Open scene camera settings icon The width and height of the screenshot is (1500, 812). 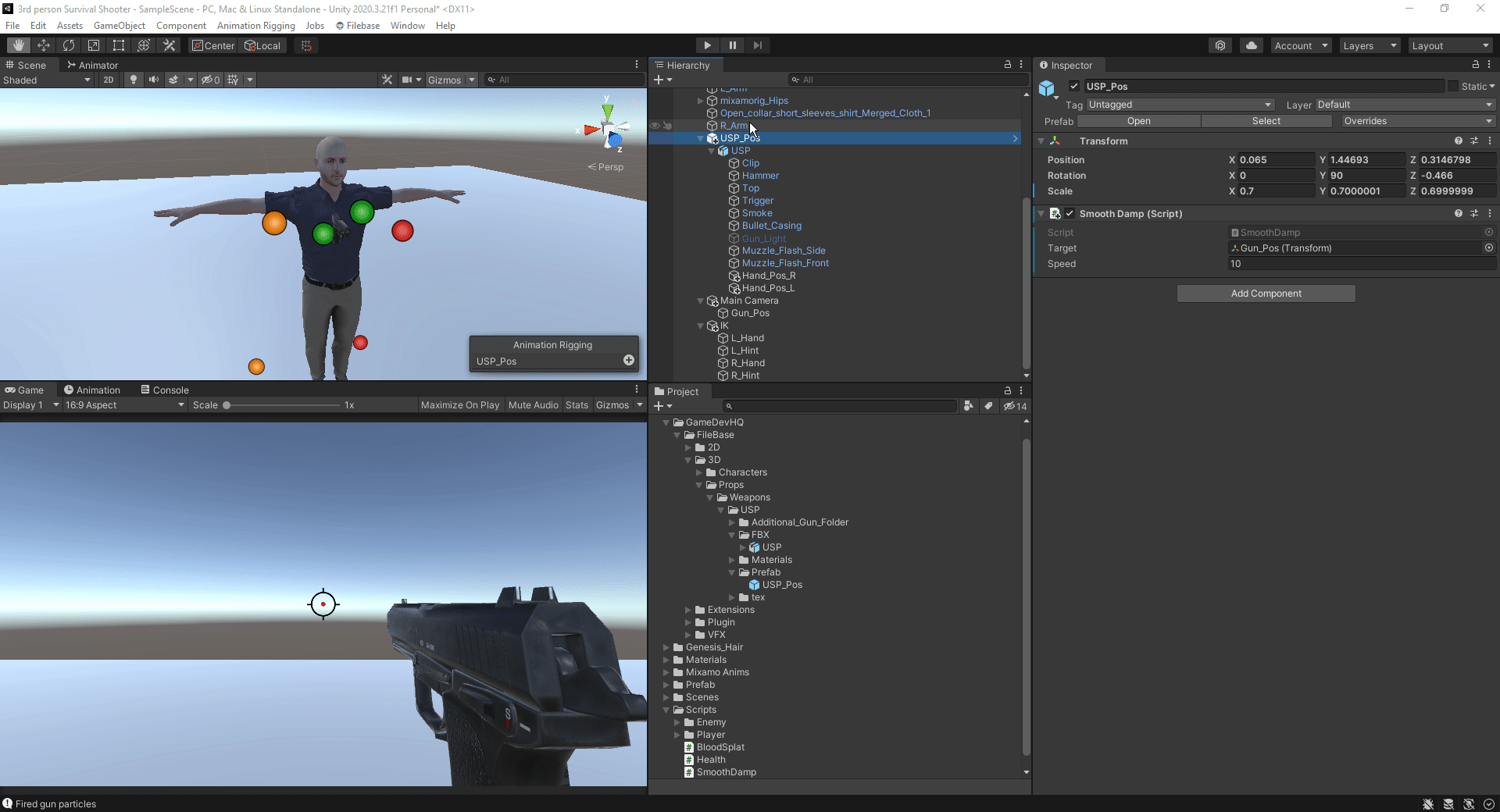(x=407, y=80)
